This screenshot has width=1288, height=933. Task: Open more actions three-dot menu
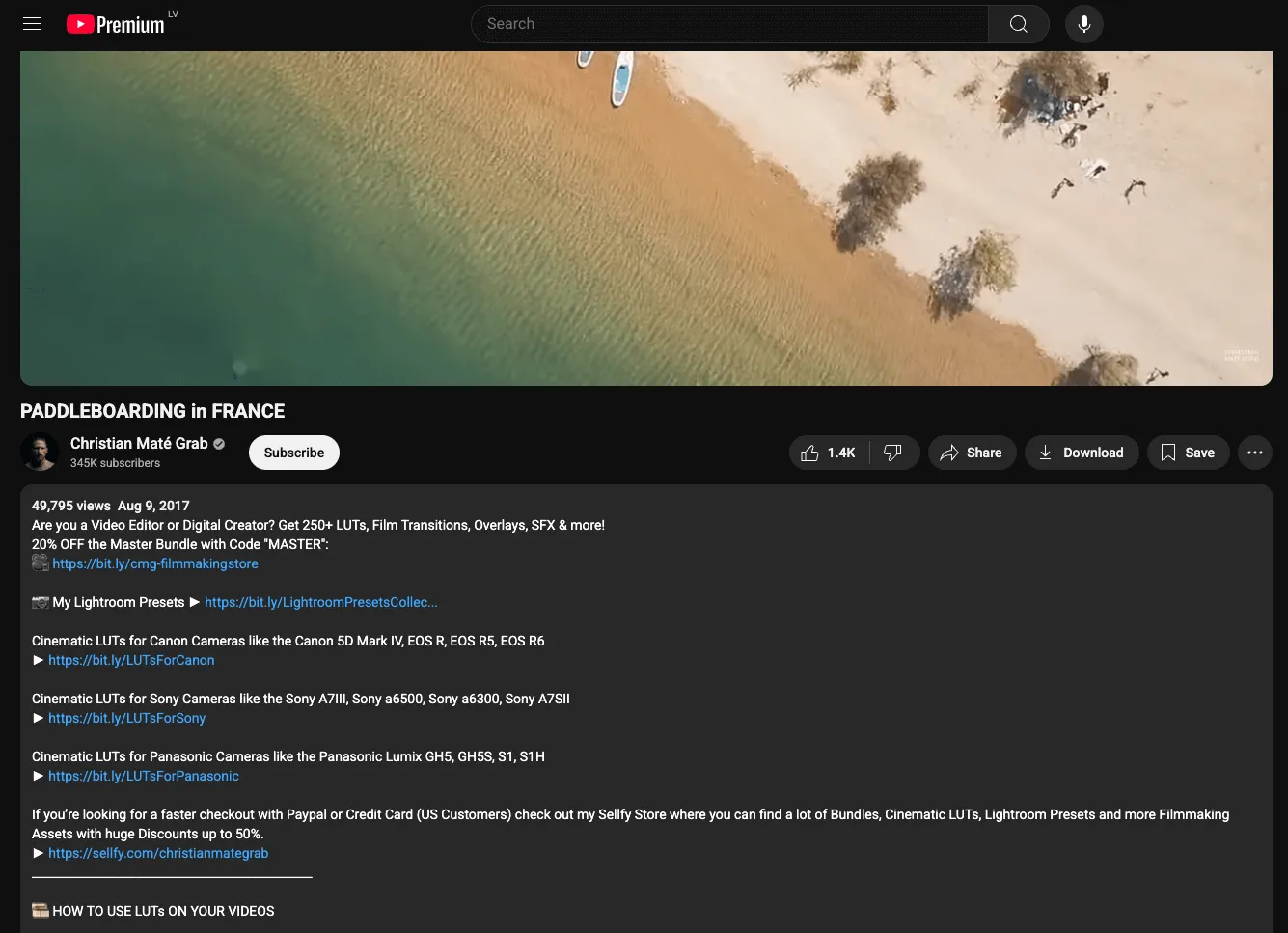click(1255, 453)
